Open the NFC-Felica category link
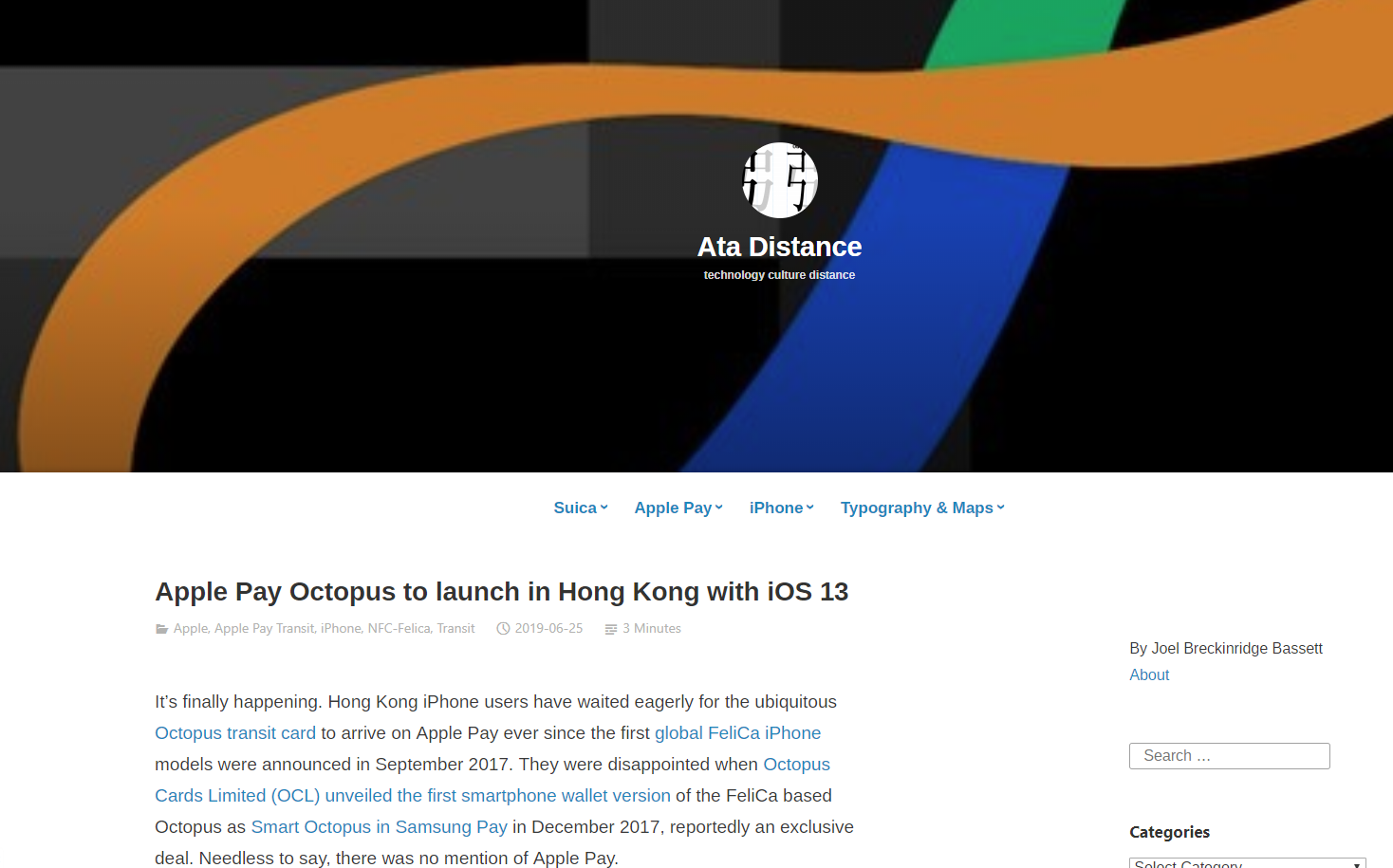This screenshot has height=868, width=1393. pyautogui.click(x=399, y=628)
